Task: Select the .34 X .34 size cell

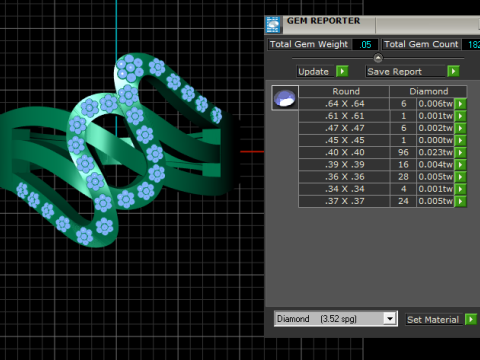Action: click(345, 189)
